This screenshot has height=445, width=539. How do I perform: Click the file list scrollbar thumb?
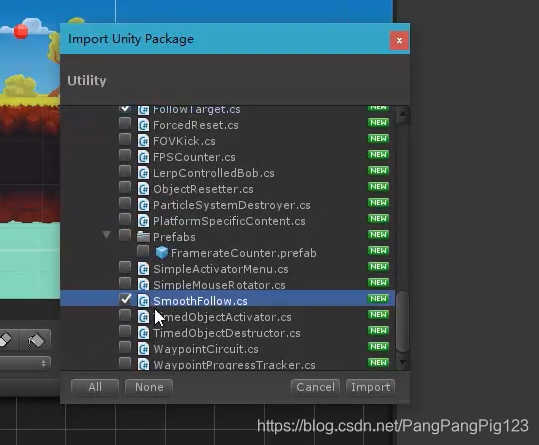(x=402, y=322)
